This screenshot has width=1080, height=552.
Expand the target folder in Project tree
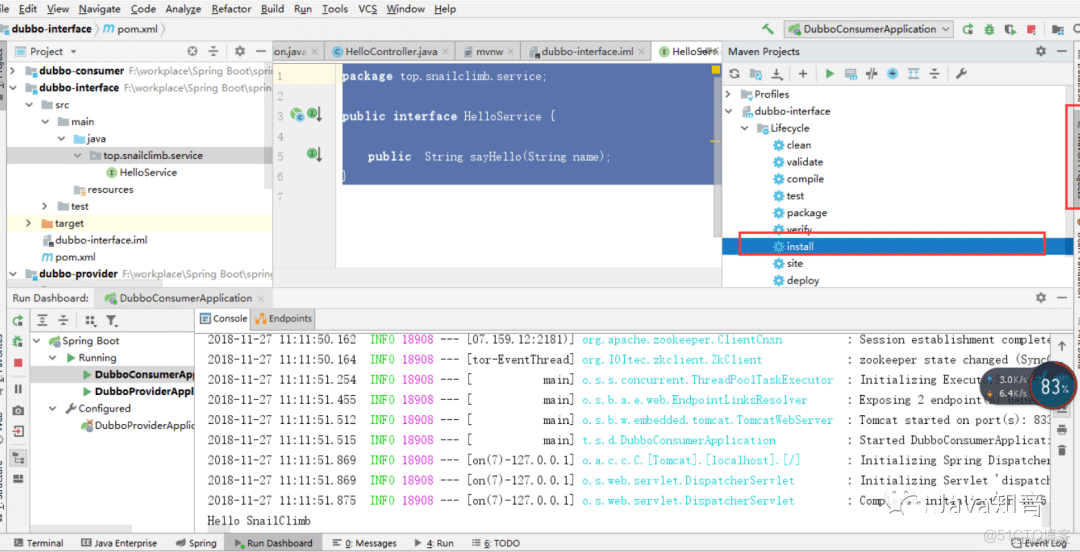tap(28, 223)
